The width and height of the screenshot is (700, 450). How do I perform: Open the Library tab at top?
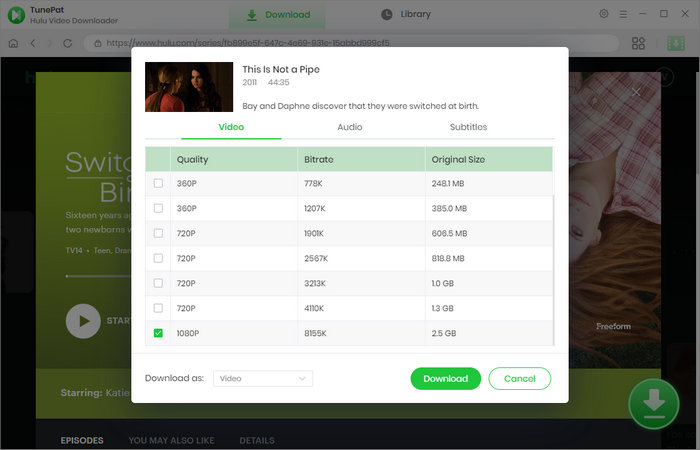pyautogui.click(x=406, y=15)
